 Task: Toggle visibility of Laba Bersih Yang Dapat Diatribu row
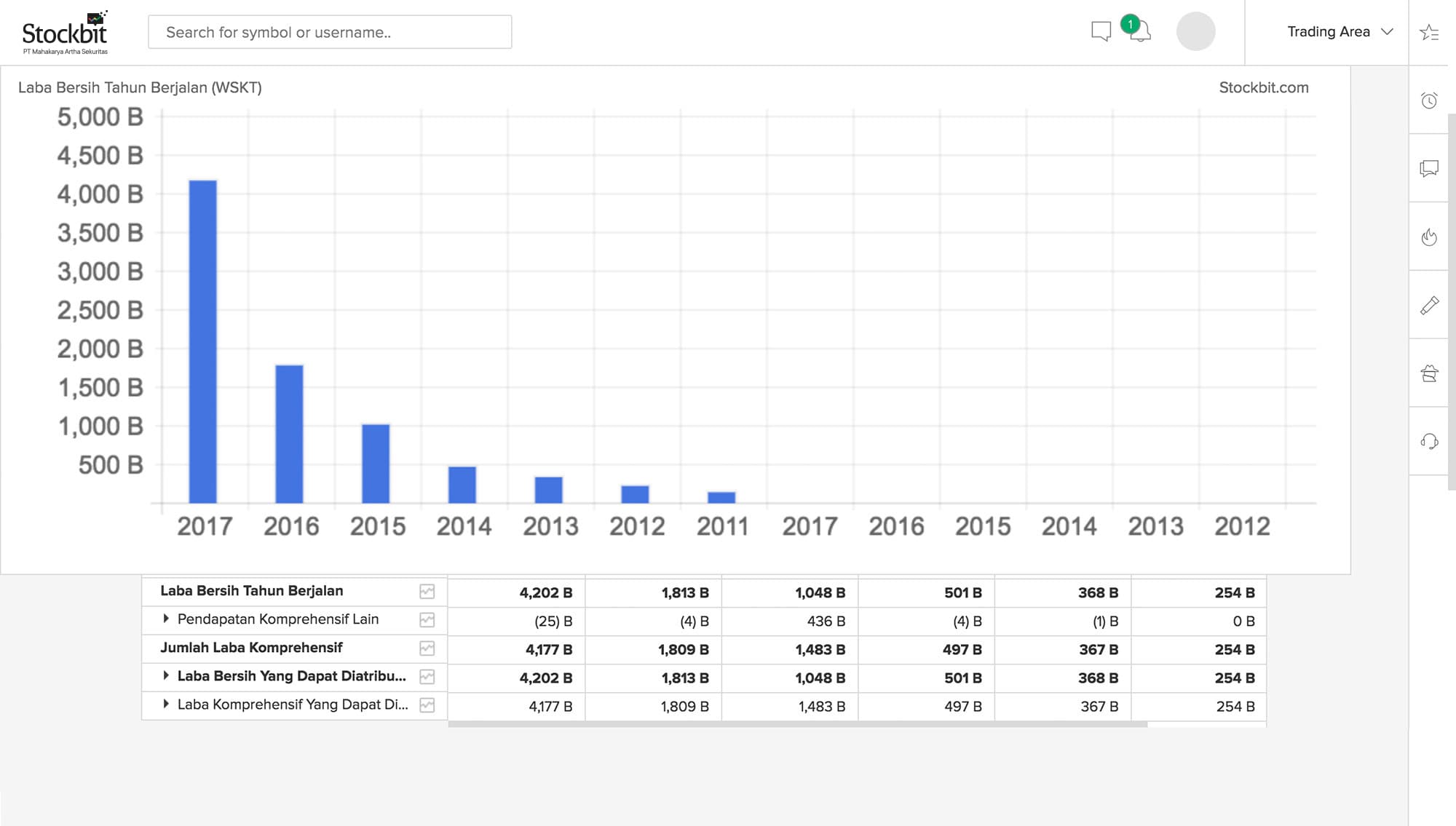pos(167,677)
